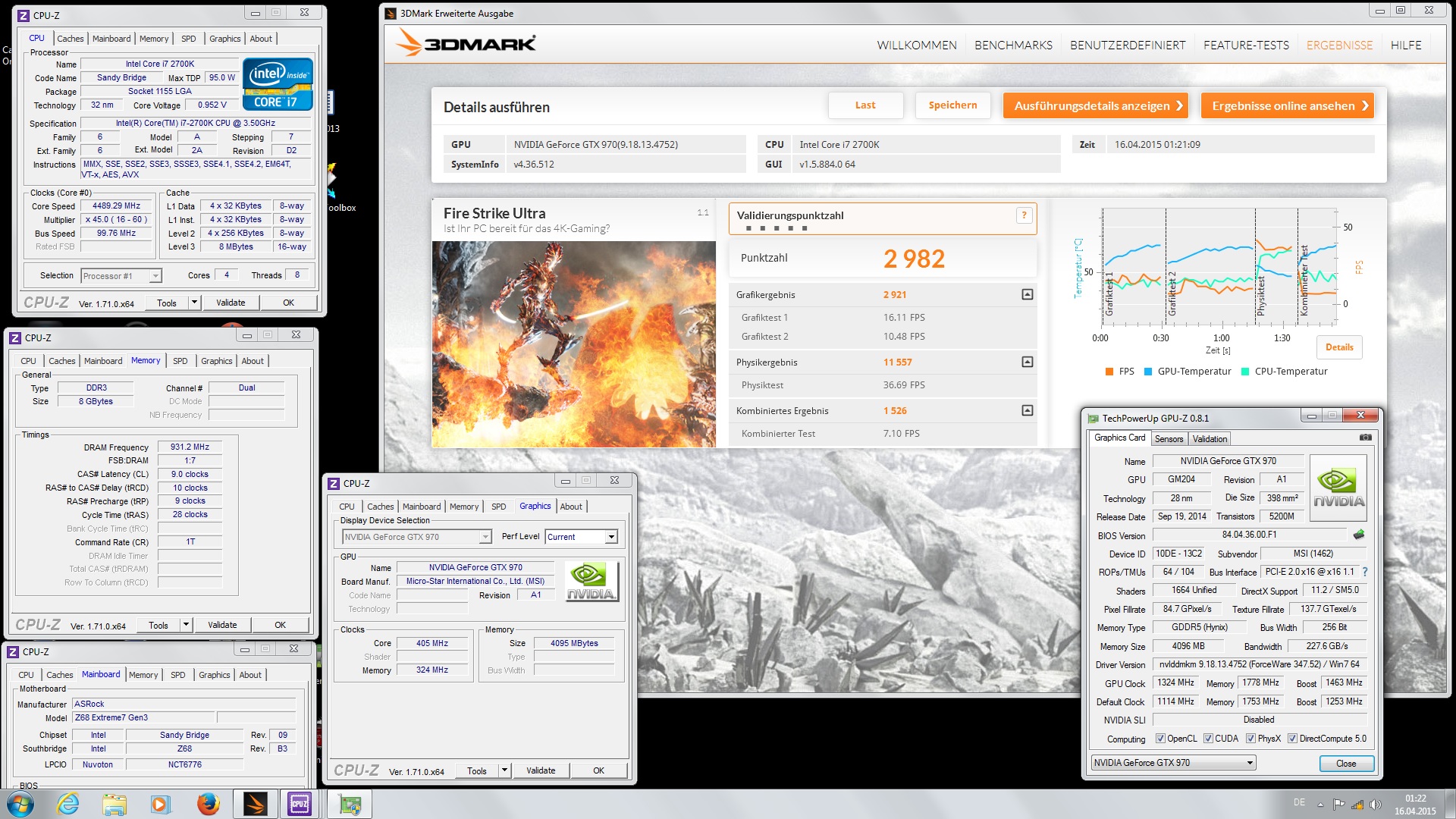This screenshot has height=819, width=1456.
Task: Click the Show Desktop strip at taskbar end
Action: click(1450, 804)
